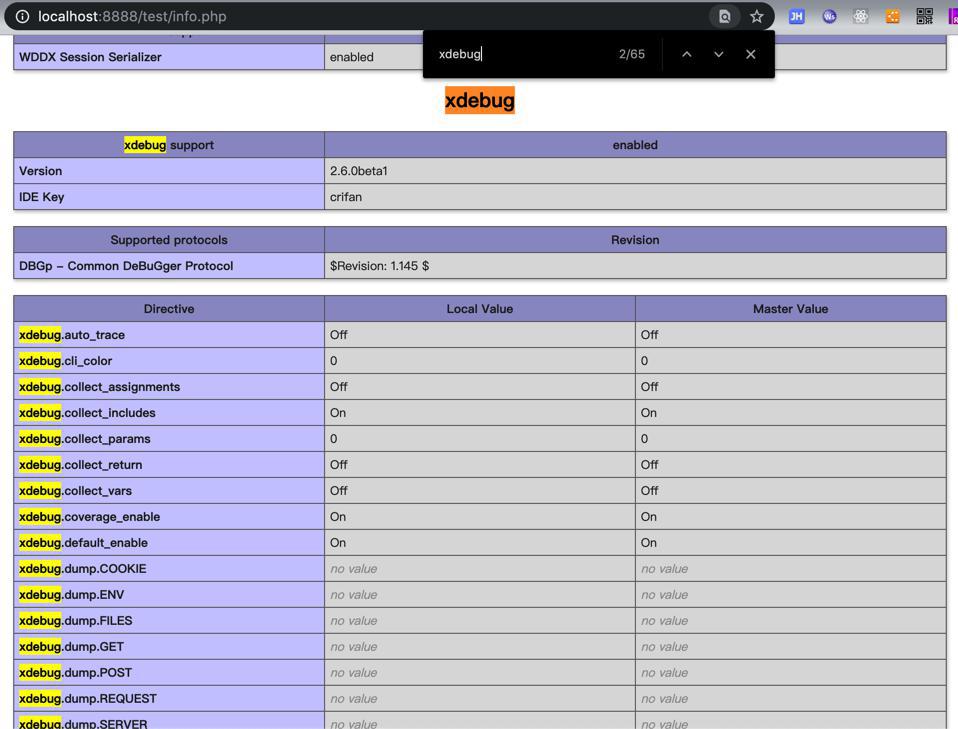Click the 2/65 match counter
958x729 pixels.
click(632, 54)
